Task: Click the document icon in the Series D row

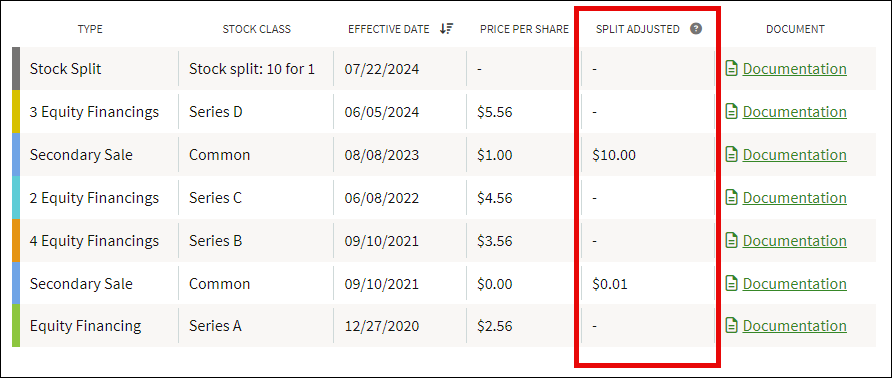Action: [732, 112]
